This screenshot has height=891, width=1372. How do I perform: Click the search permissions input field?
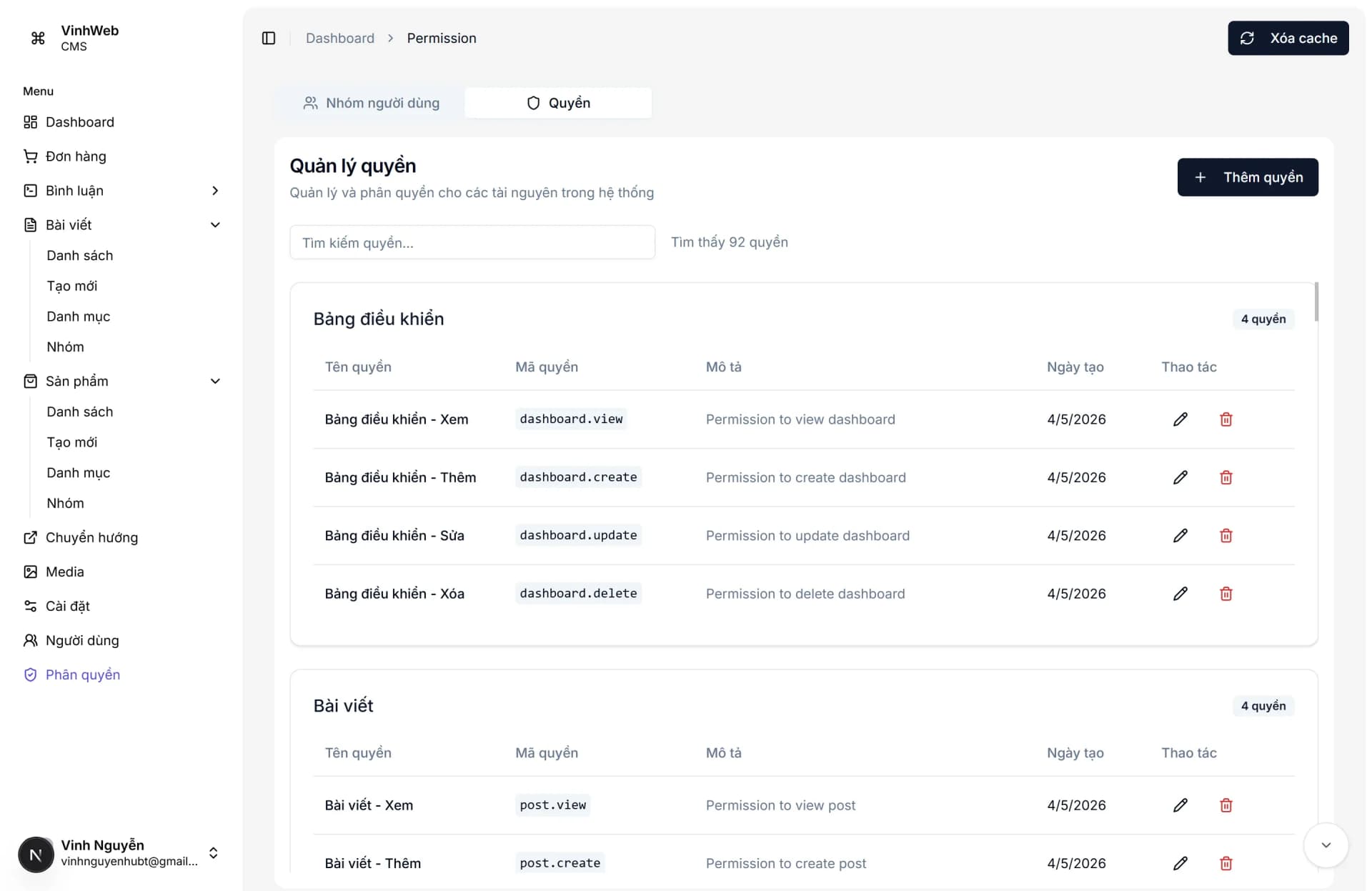point(472,242)
